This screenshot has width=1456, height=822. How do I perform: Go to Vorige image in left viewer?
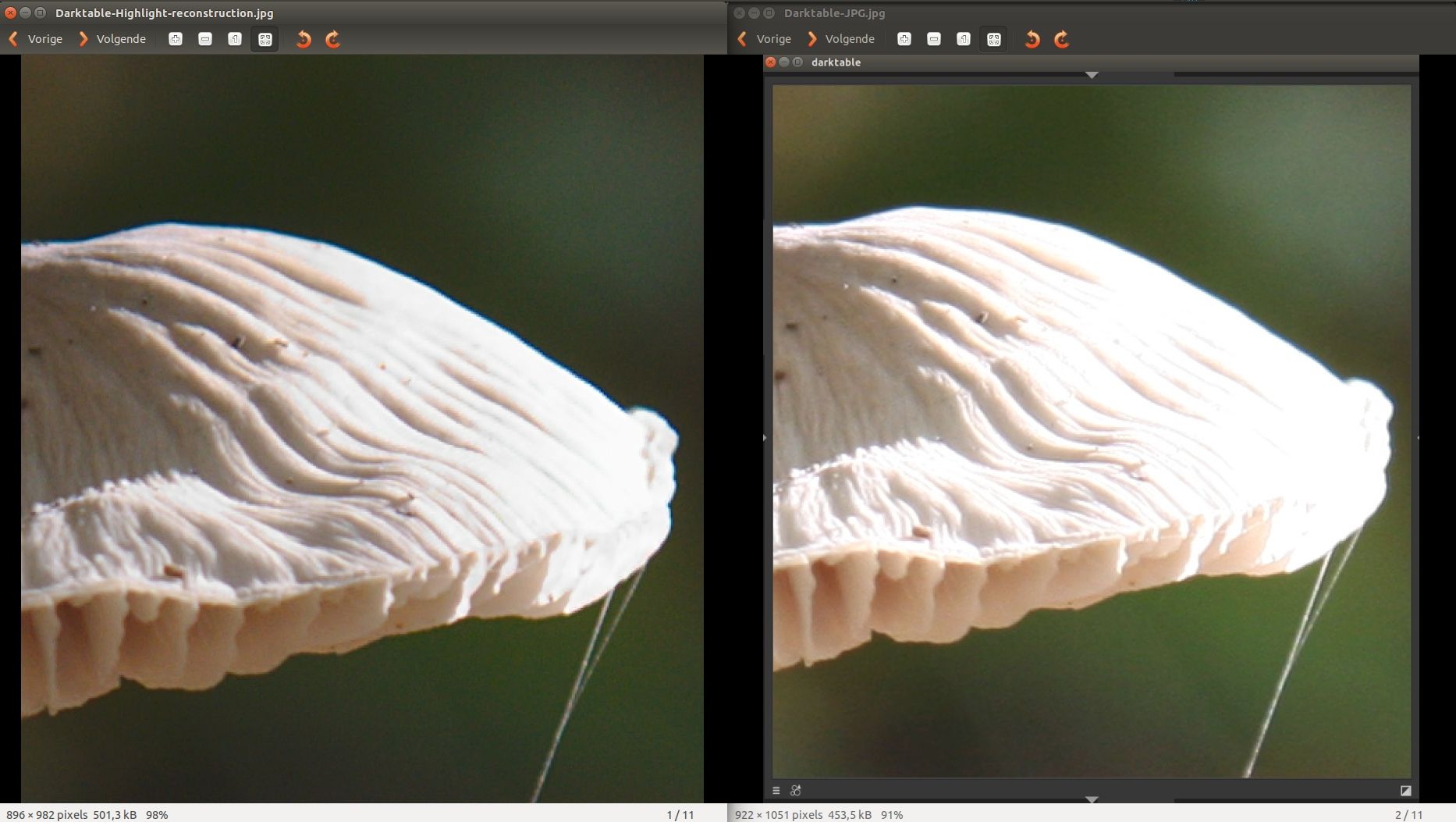36,39
